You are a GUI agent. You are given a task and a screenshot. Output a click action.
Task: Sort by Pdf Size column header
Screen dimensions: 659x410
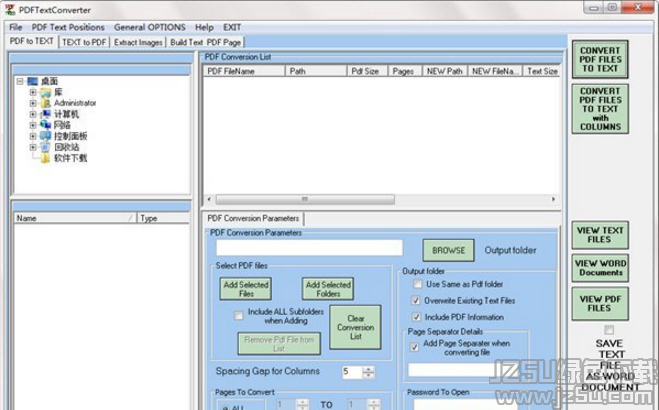click(368, 71)
